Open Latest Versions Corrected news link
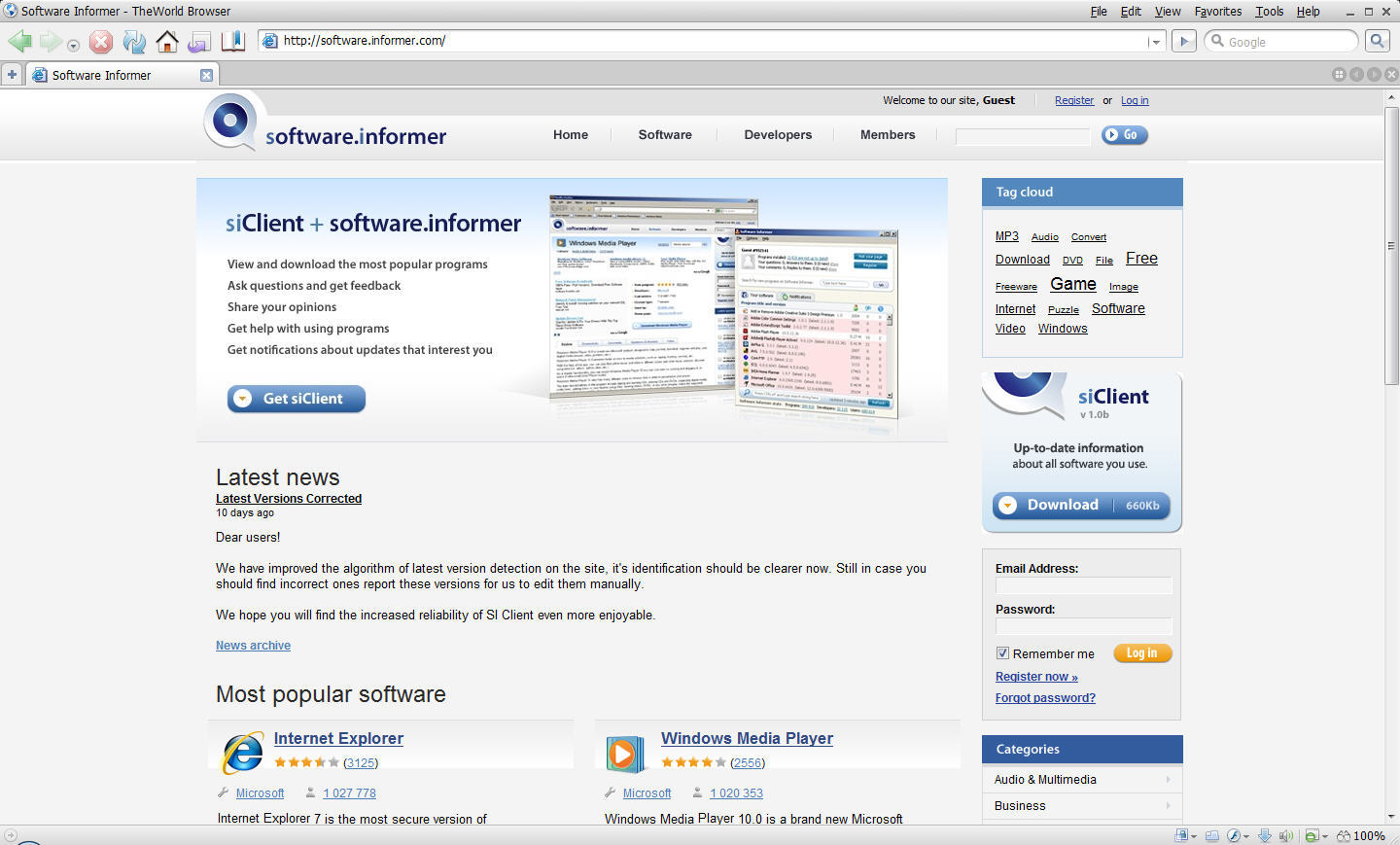Screen dimensions: 1400x845 [x=289, y=499]
